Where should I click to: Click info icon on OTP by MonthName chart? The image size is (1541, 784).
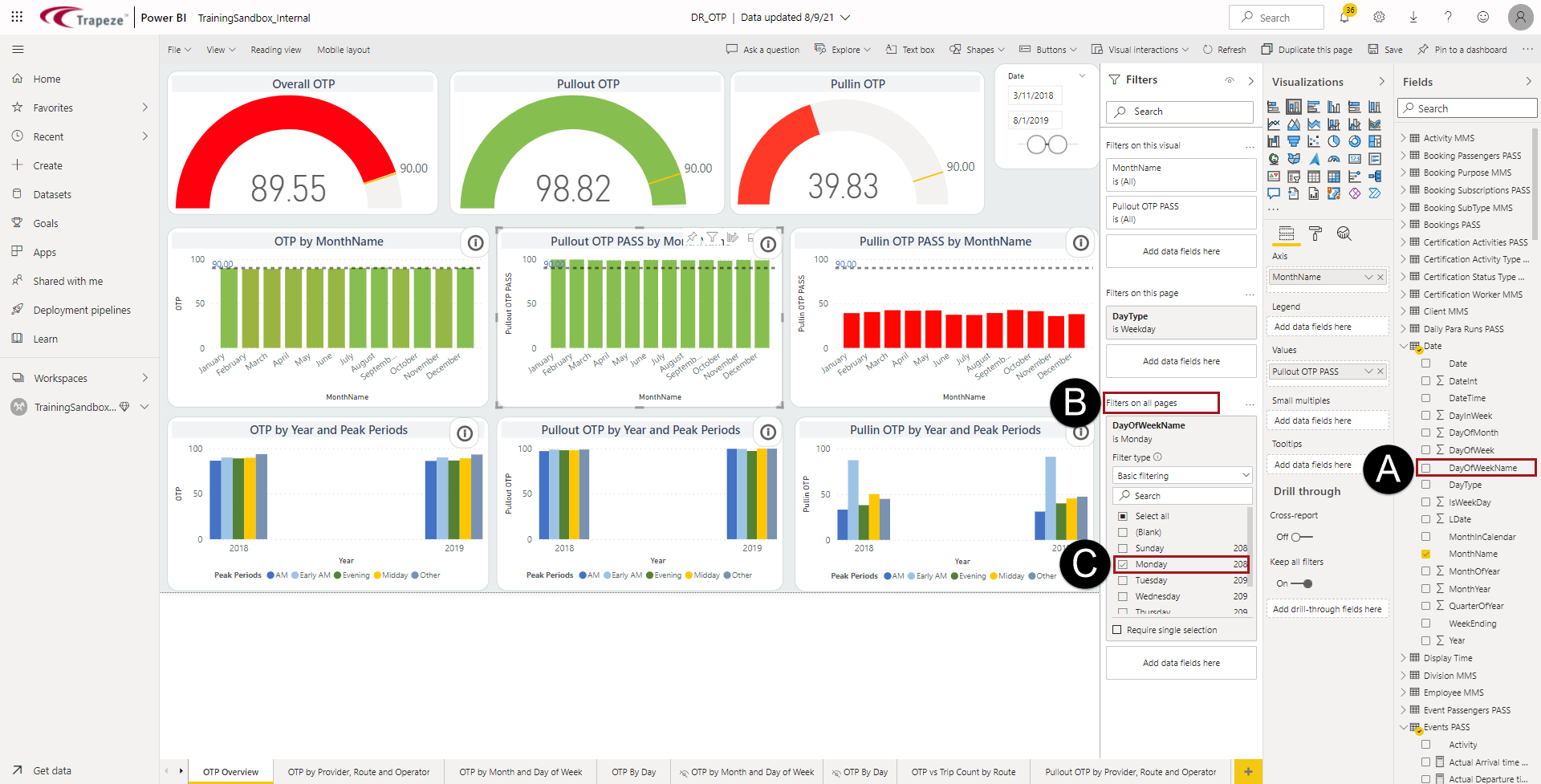(x=476, y=242)
